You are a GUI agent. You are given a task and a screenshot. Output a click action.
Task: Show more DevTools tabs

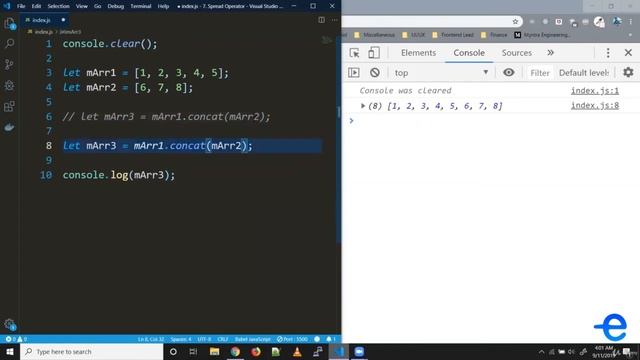[x=551, y=53]
